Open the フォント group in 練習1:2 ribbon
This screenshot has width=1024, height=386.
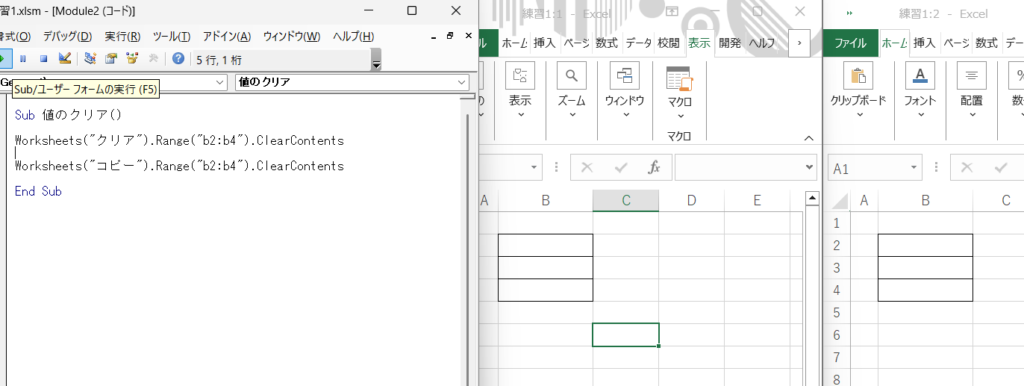click(920, 90)
